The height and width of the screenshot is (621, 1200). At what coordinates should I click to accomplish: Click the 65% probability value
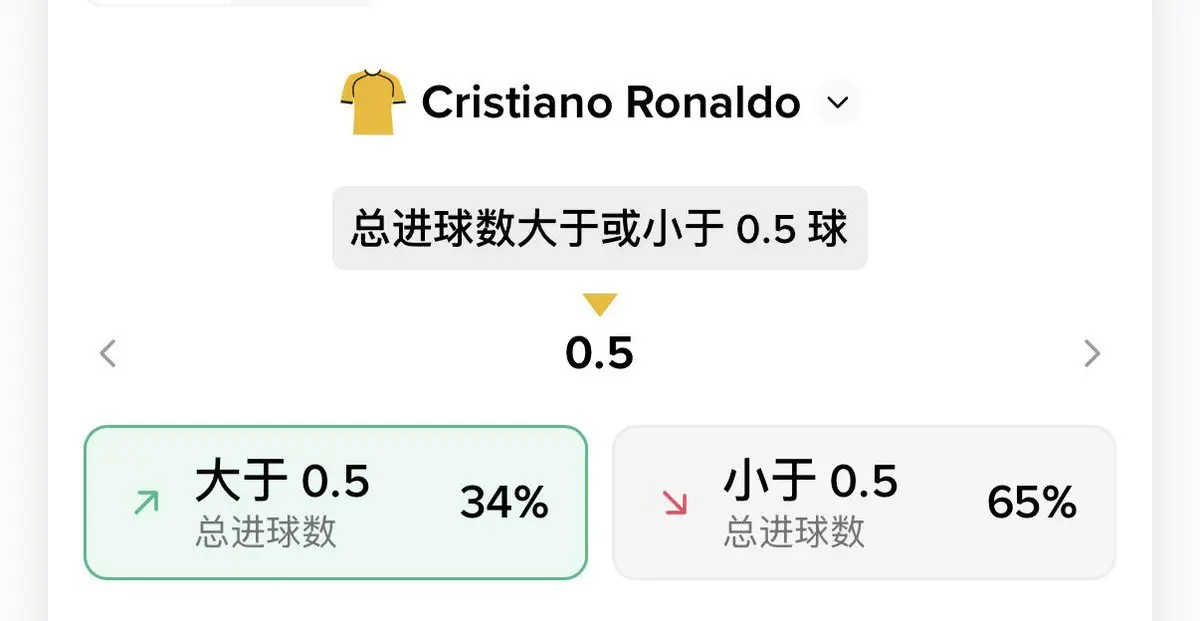coord(1032,503)
